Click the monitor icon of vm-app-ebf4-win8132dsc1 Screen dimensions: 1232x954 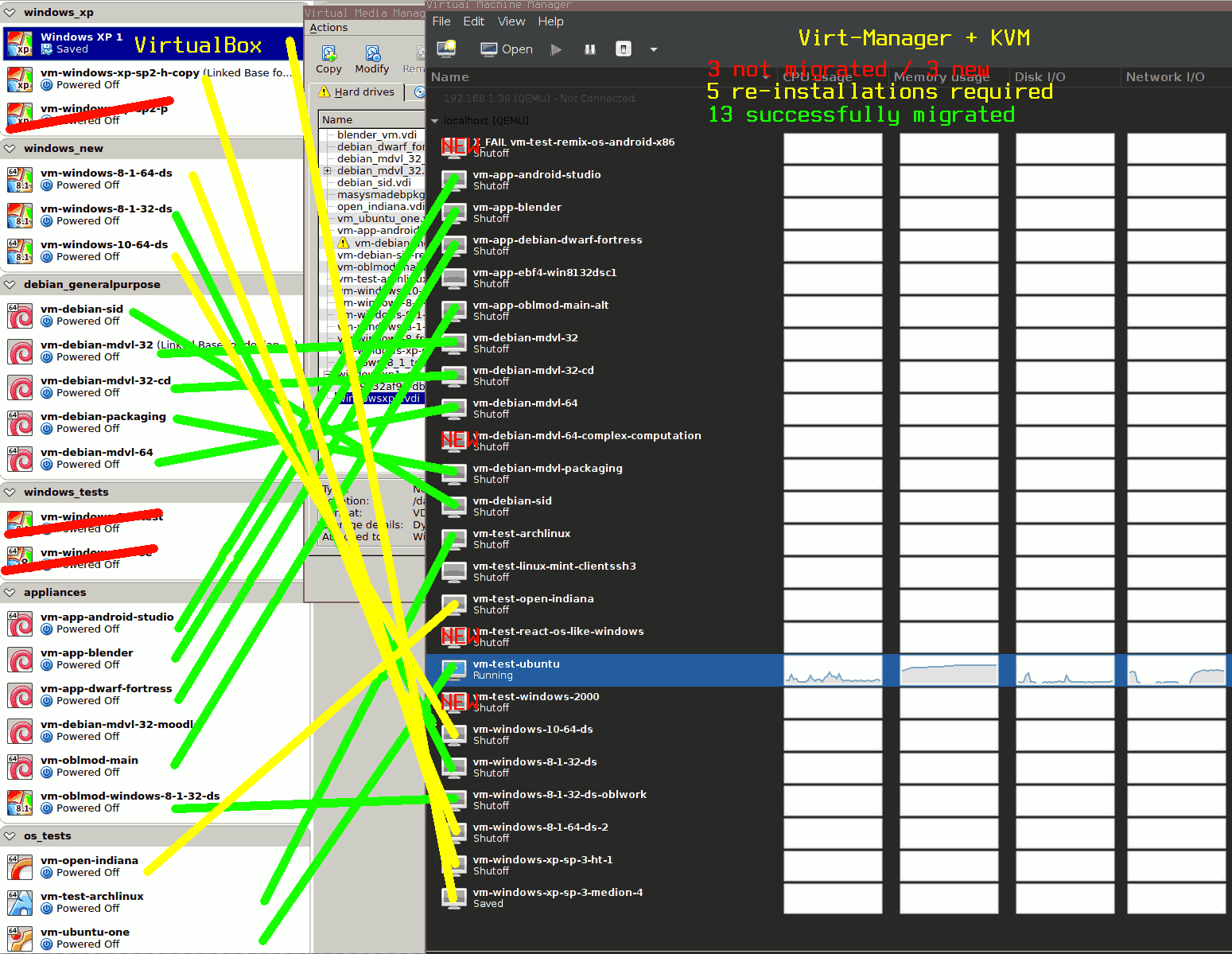coord(454,278)
